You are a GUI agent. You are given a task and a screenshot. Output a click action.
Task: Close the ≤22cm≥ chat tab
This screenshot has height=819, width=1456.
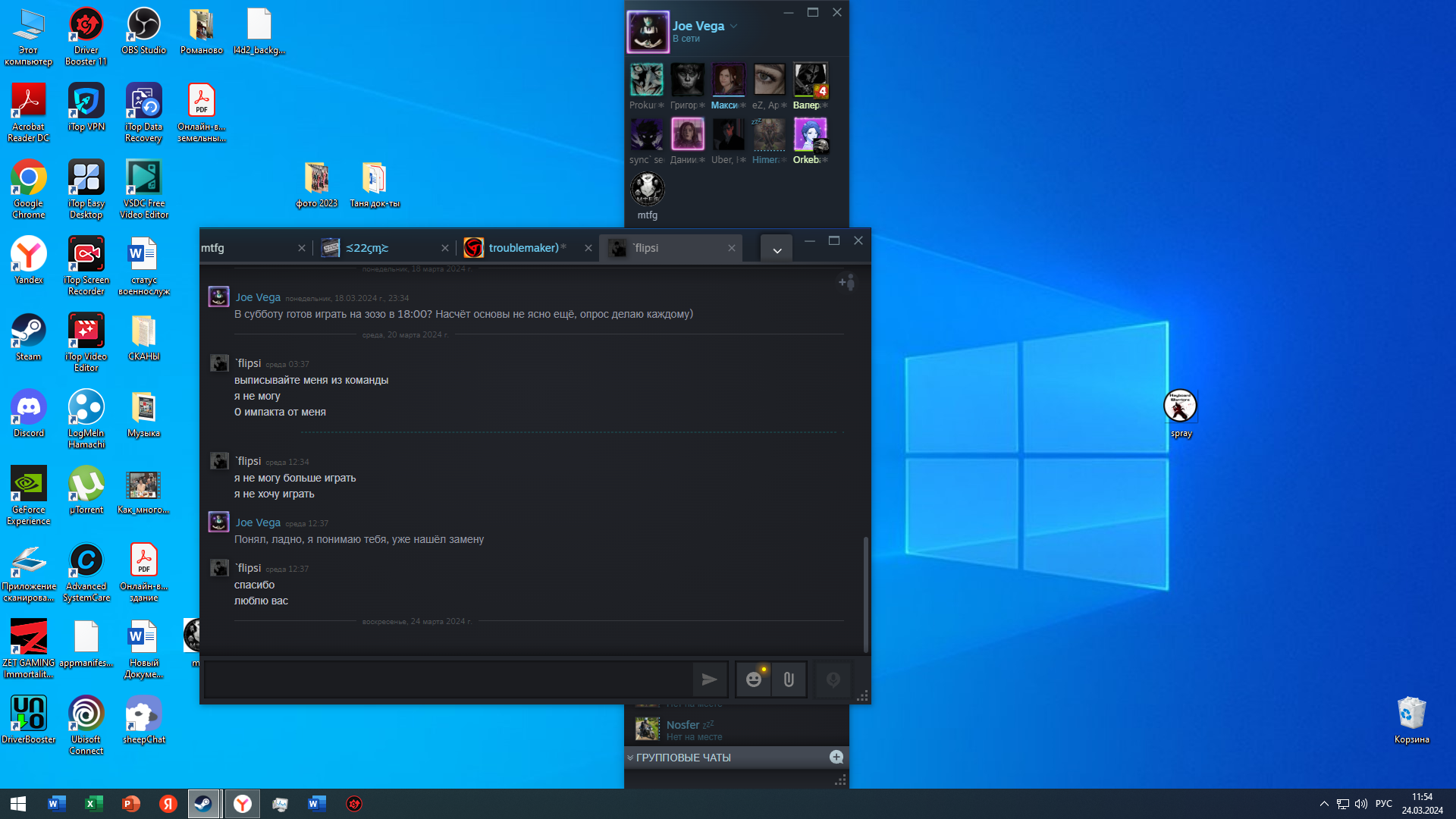point(445,248)
